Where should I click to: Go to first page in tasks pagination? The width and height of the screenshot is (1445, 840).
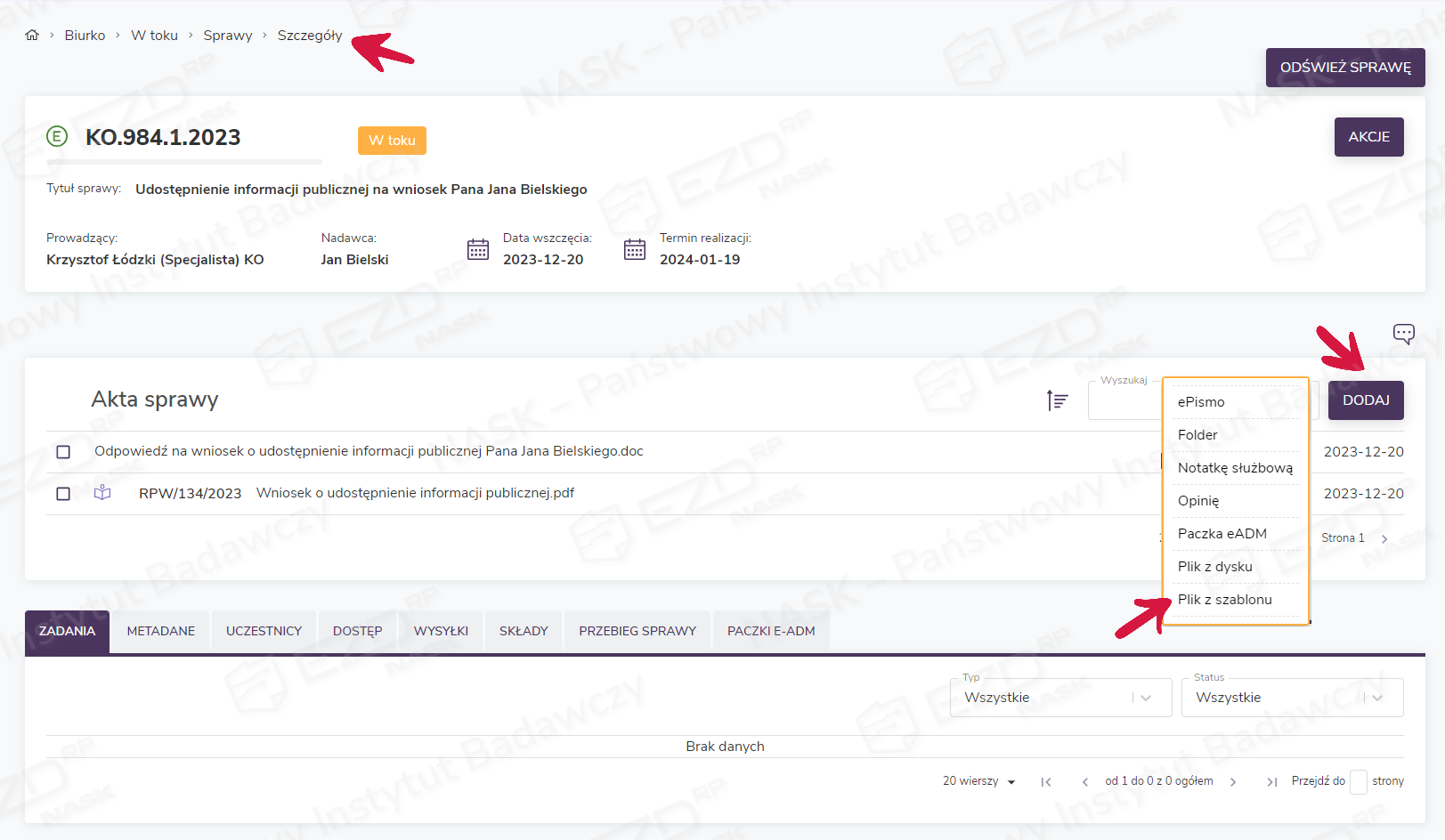pos(1046,782)
